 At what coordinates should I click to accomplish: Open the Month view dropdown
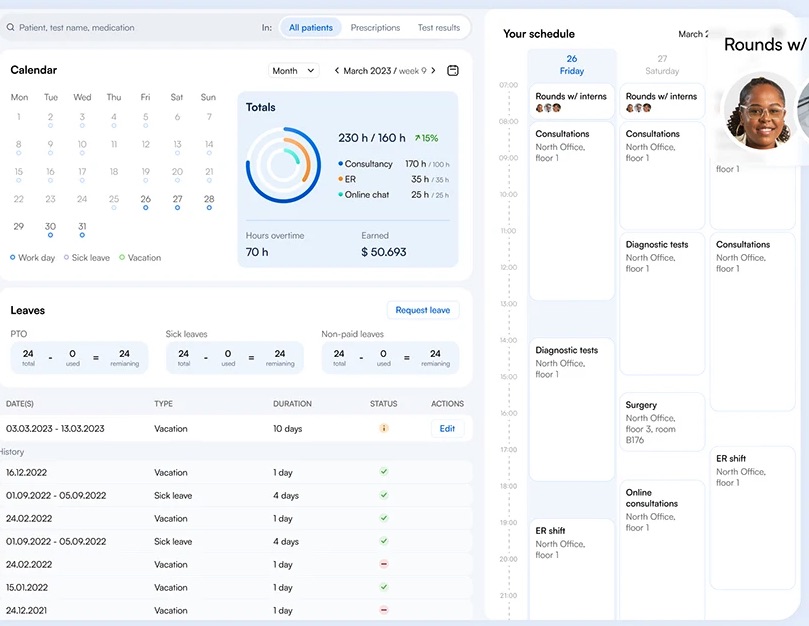tap(290, 70)
